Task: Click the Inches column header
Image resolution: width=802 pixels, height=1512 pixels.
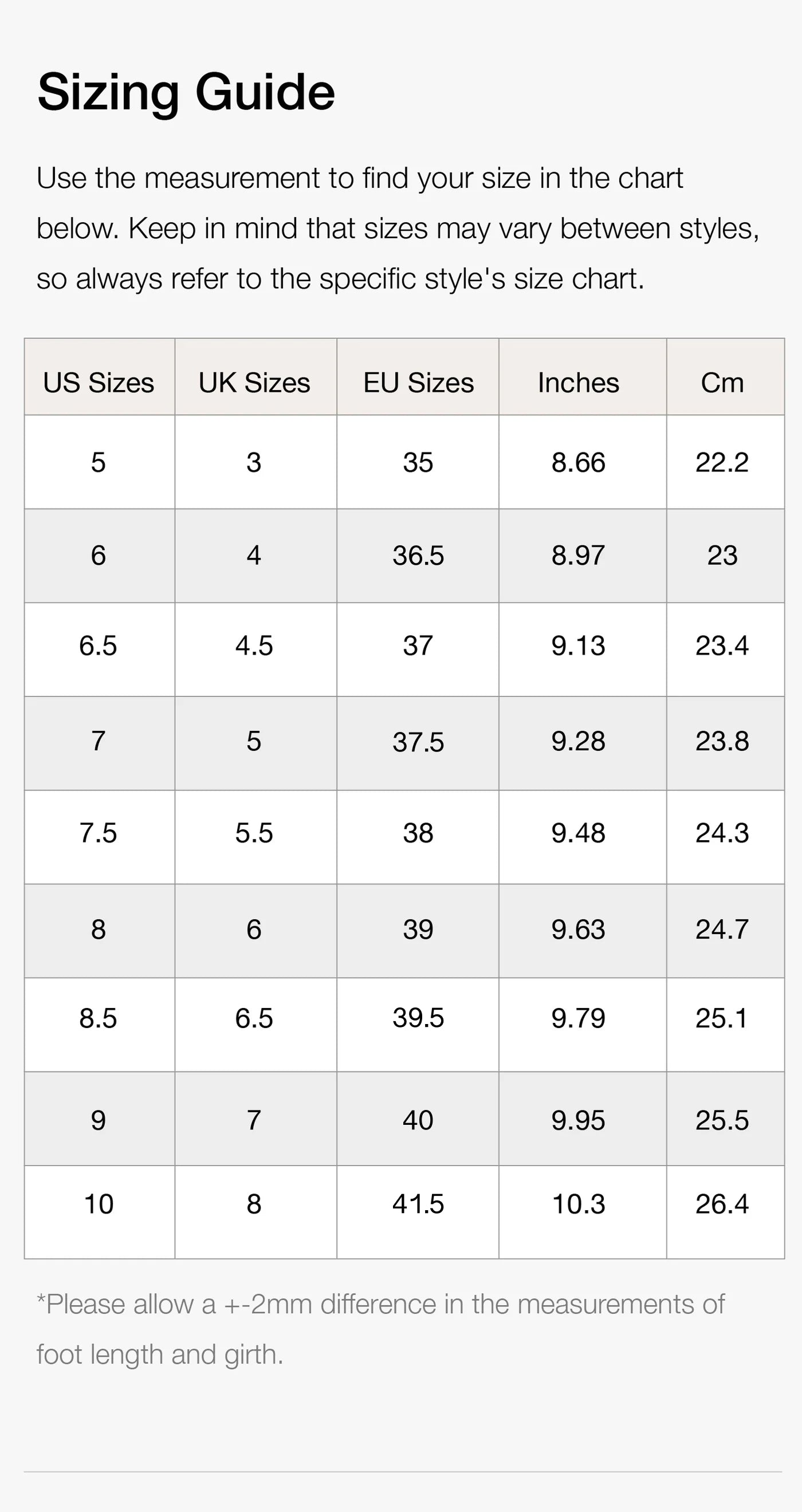Action: pos(579,383)
